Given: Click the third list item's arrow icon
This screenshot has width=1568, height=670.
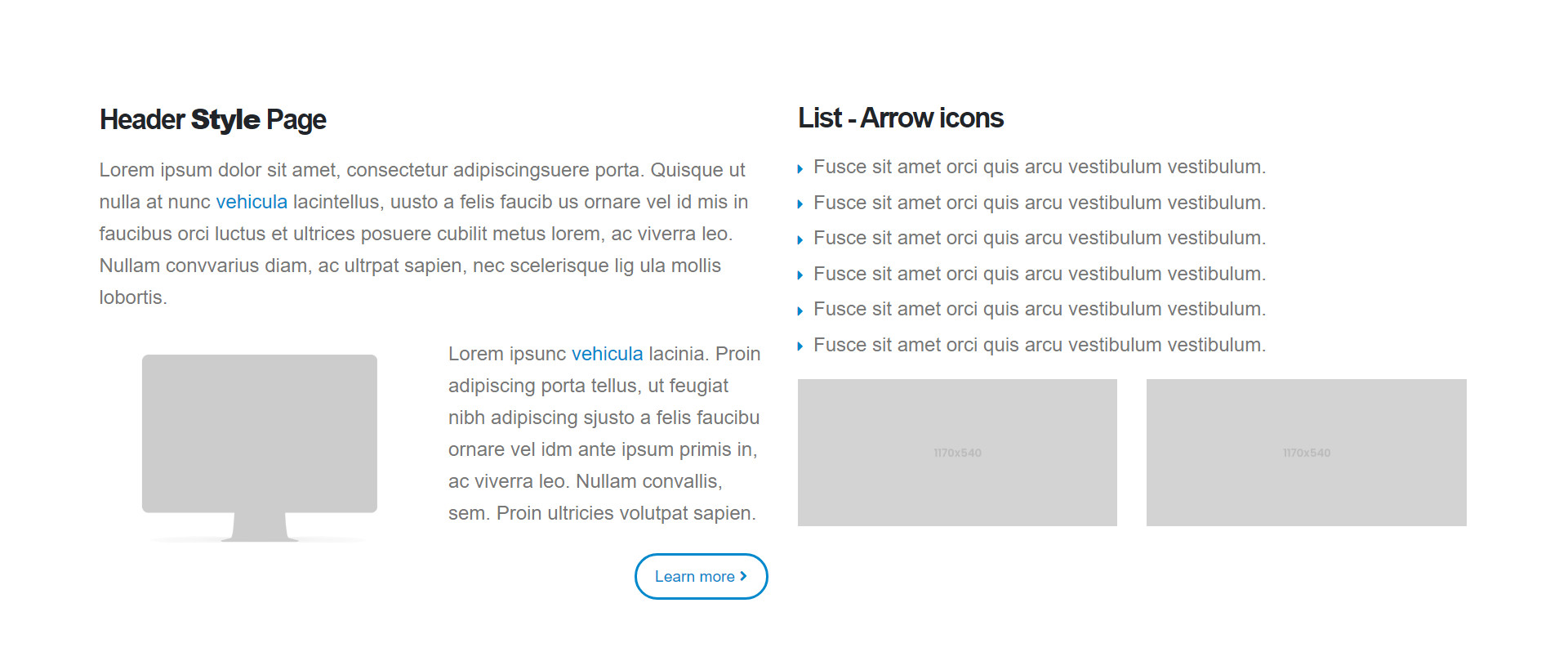Looking at the screenshot, I should [800, 240].
